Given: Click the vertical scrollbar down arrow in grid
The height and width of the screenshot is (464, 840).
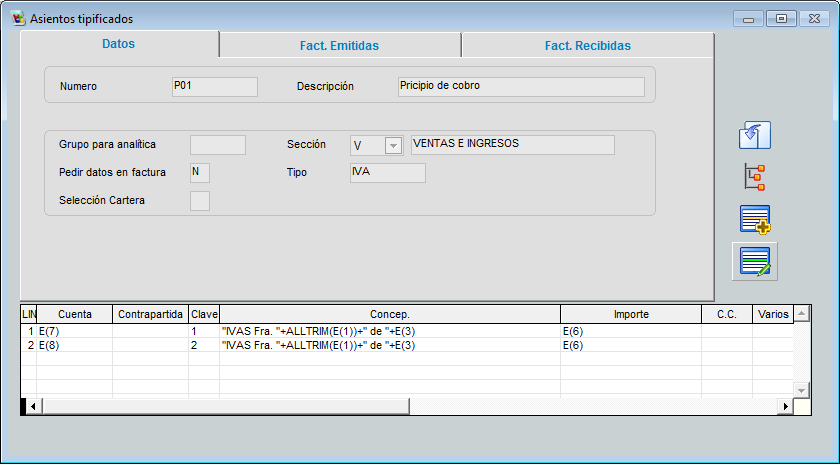Looking at the screenshot, I should [800, 389].
